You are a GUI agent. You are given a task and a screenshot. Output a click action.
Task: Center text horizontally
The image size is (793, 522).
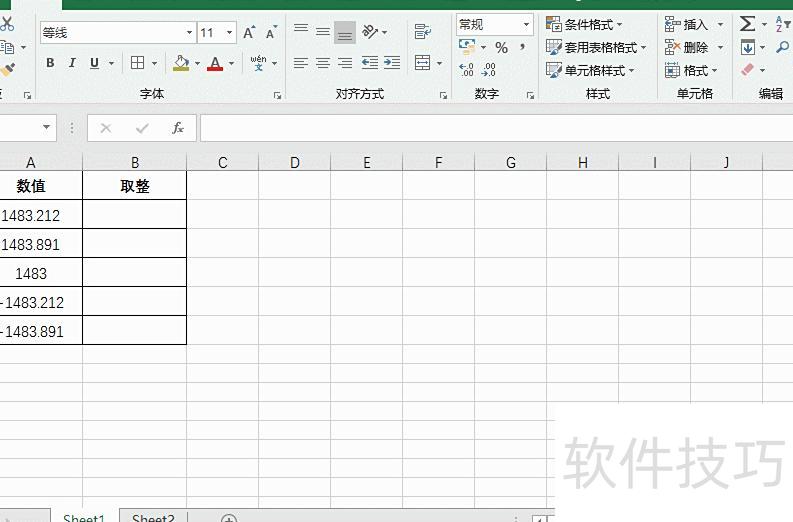tap(323, 63)
